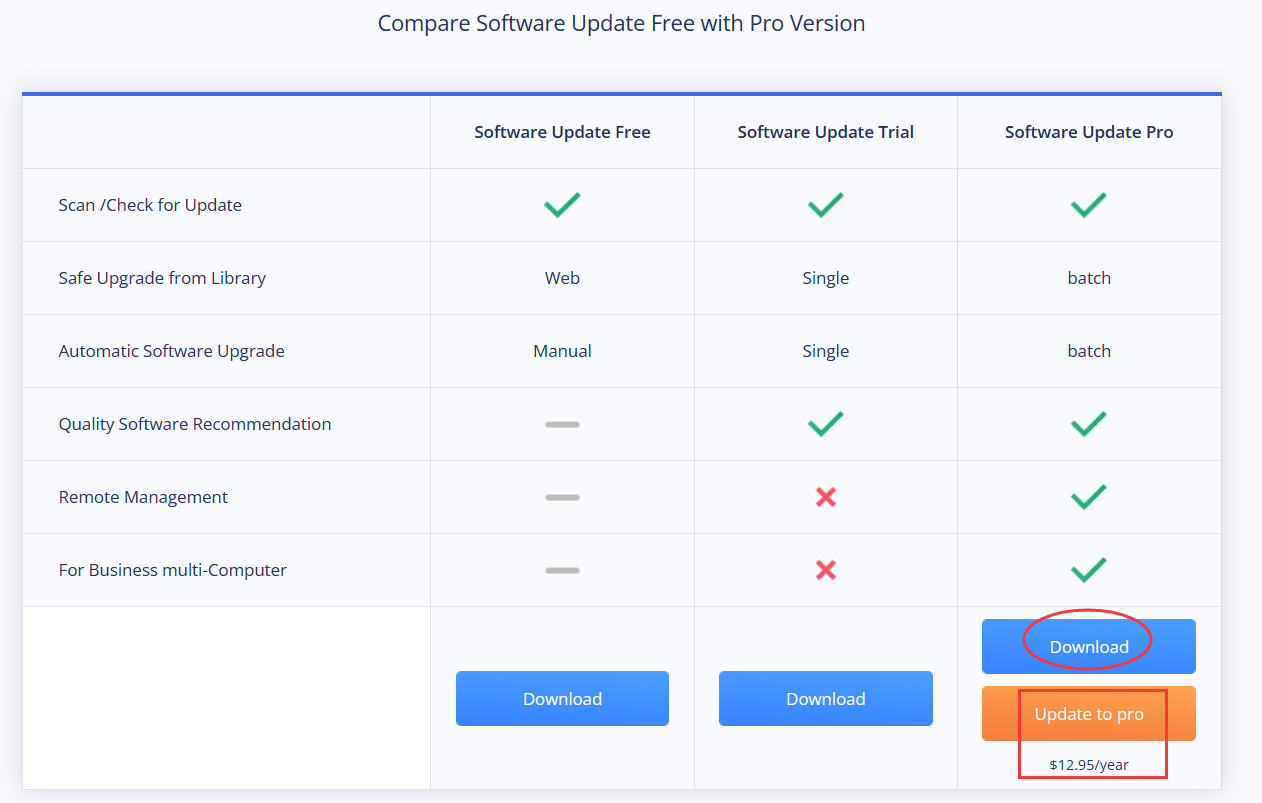Screen dimensions: 1262x803
Task: Click the dash icon for Remote Management Free
Action: [562, 497]
